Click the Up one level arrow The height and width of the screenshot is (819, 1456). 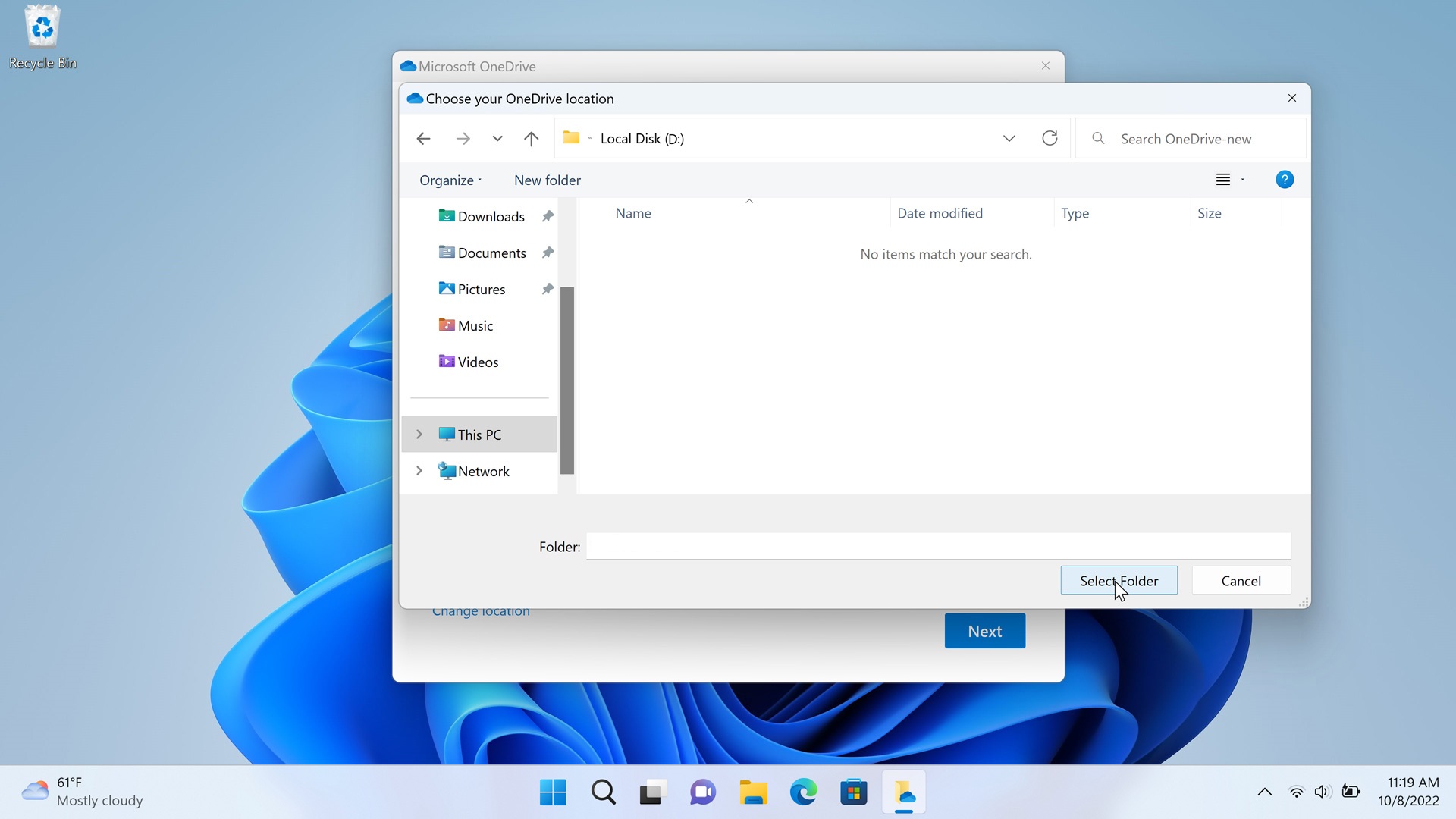point(531,139)
